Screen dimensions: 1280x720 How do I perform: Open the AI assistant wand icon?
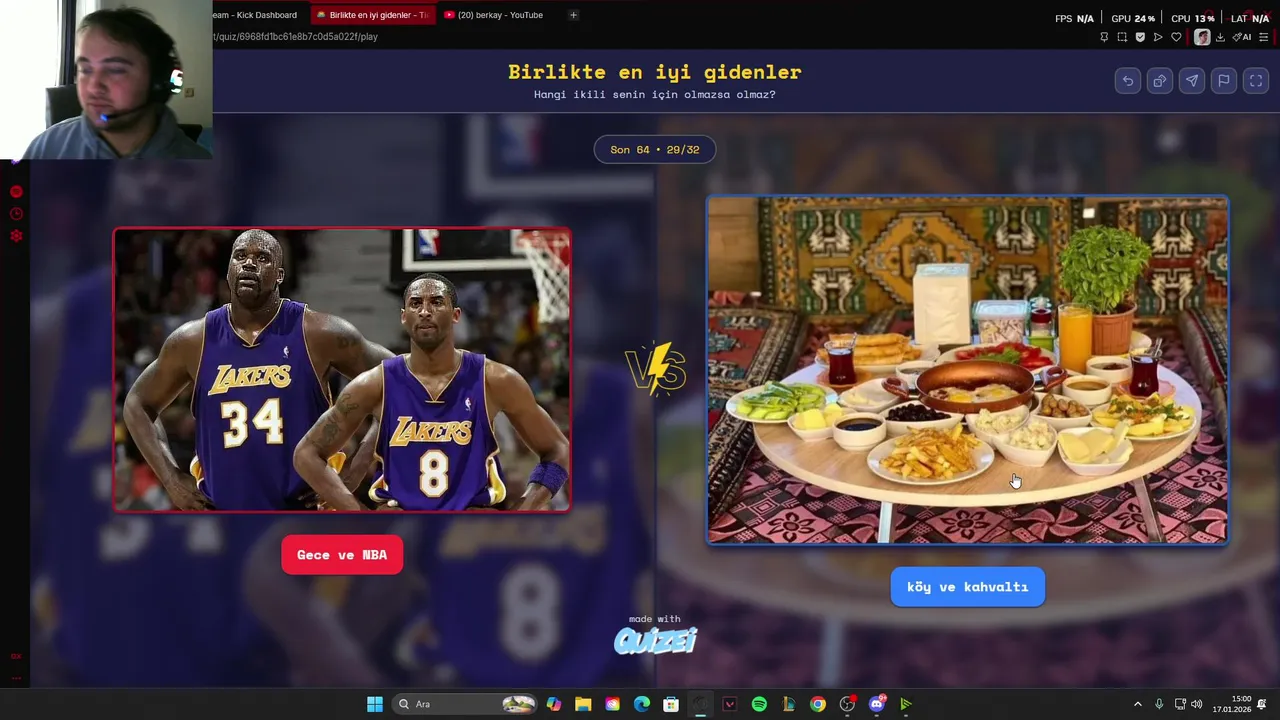pyautogui.click(x=1241, y=37)
